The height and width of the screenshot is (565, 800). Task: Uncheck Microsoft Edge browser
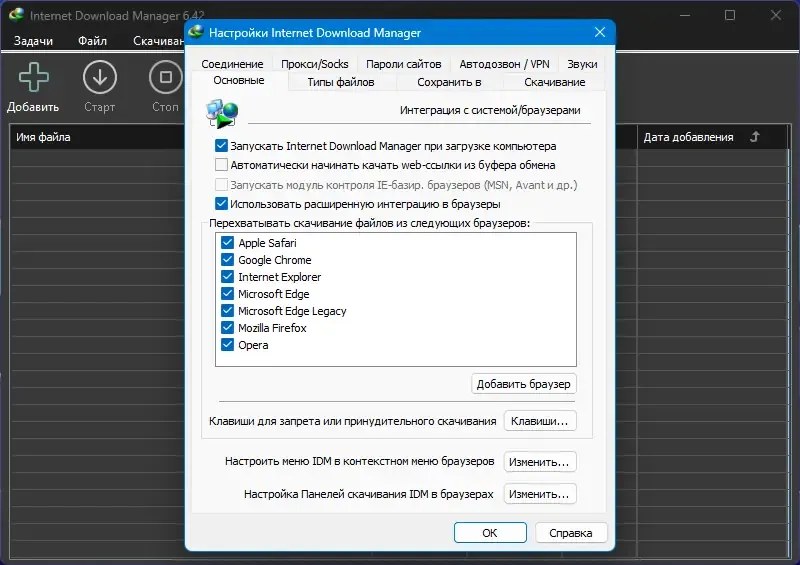click(227, 293)
